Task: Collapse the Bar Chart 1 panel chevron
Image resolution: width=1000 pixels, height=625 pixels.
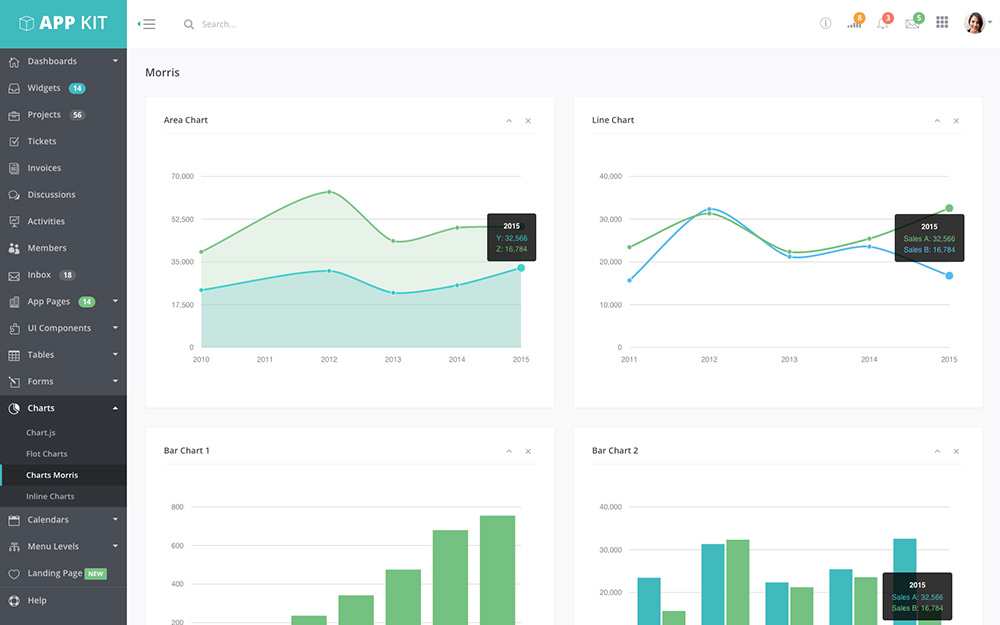Action: [509, 451]
